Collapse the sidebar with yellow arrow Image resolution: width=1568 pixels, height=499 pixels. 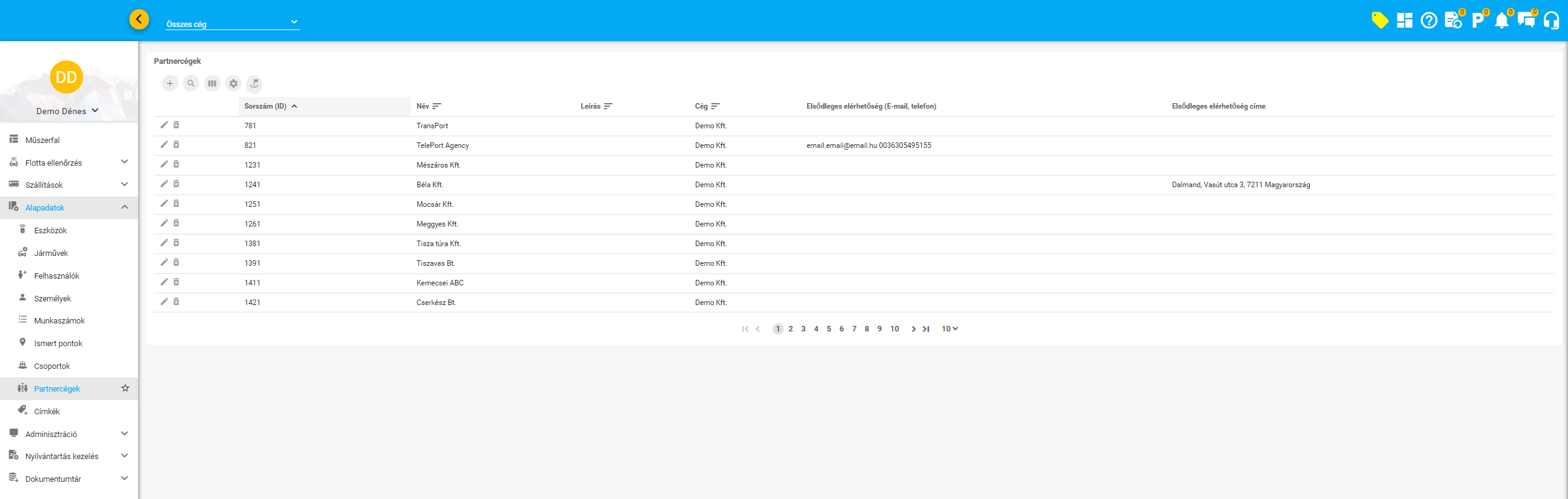click(139, 20)
